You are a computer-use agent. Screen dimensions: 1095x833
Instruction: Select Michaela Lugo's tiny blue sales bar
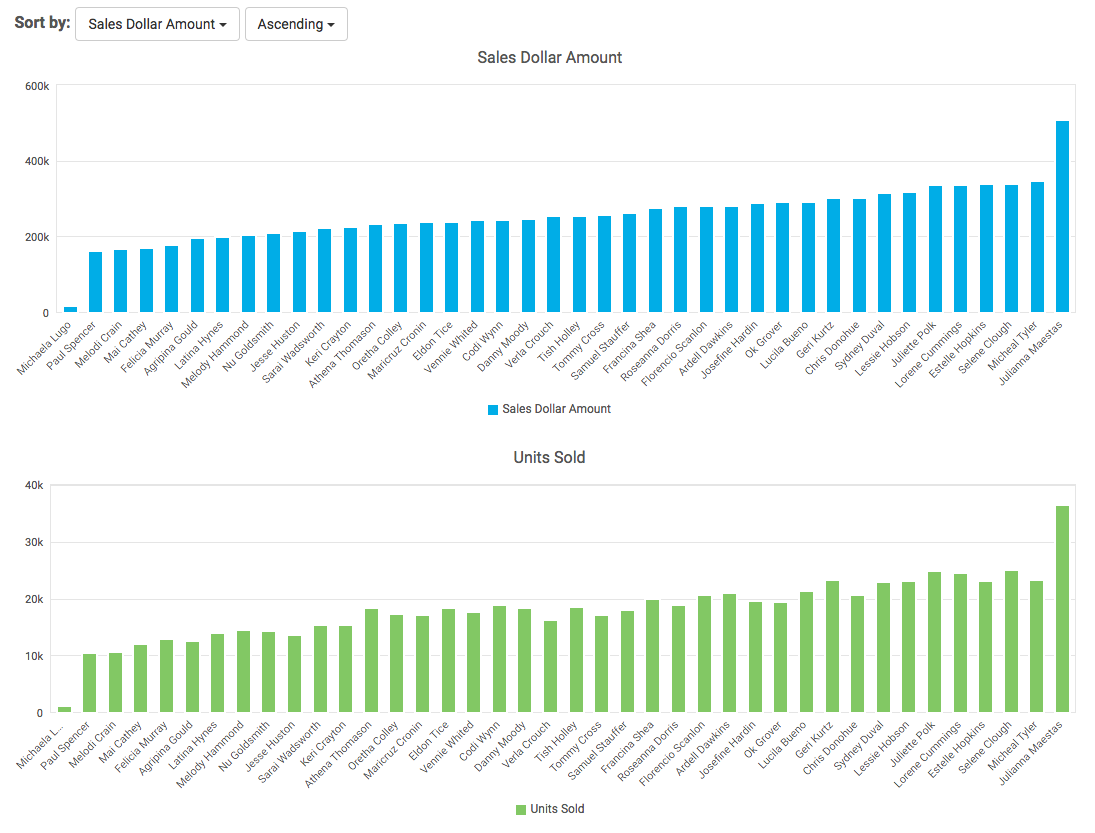pos(70,310)
